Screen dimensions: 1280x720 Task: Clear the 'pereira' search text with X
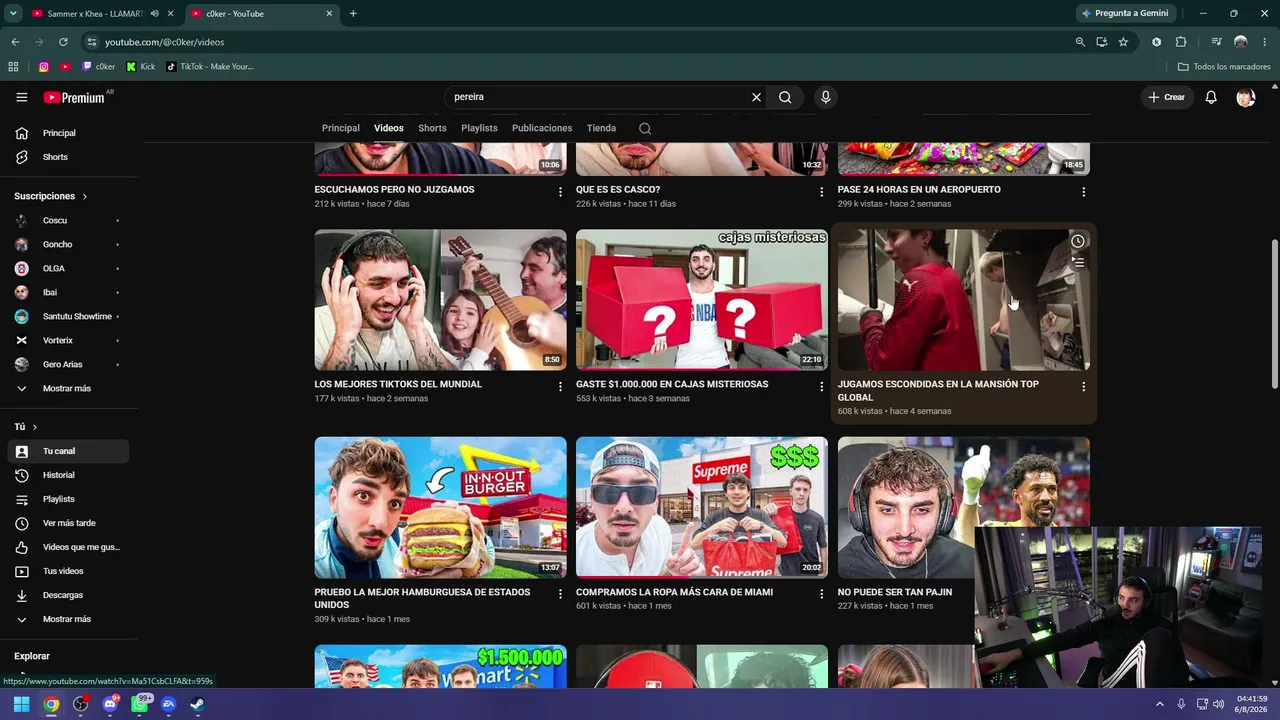(756, 97)
